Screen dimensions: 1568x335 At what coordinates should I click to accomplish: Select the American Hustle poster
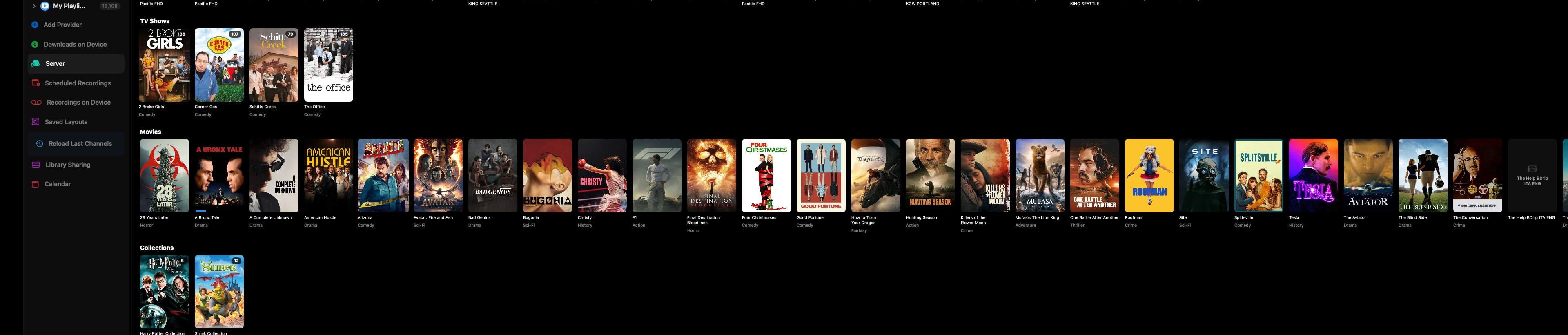[329, 175]
